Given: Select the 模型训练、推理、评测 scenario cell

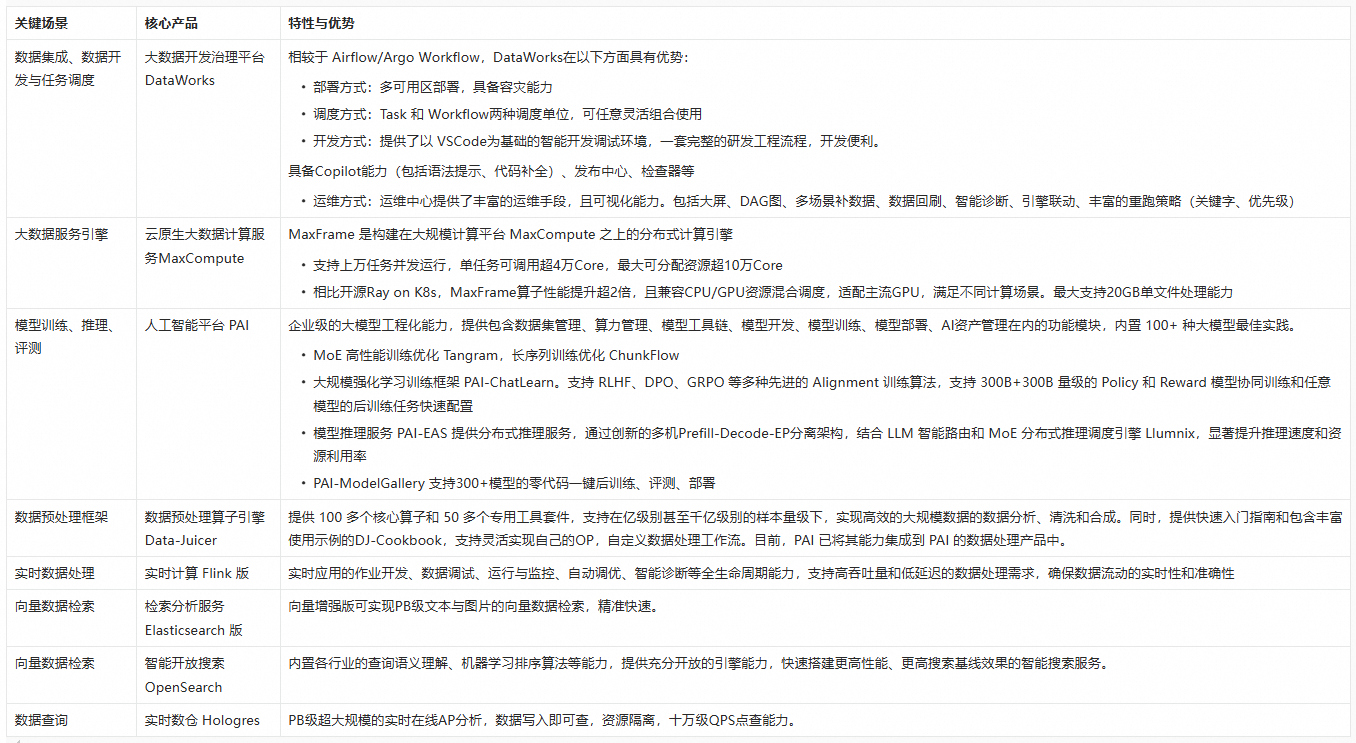Looking at the screenshot, I should (72, 404).
